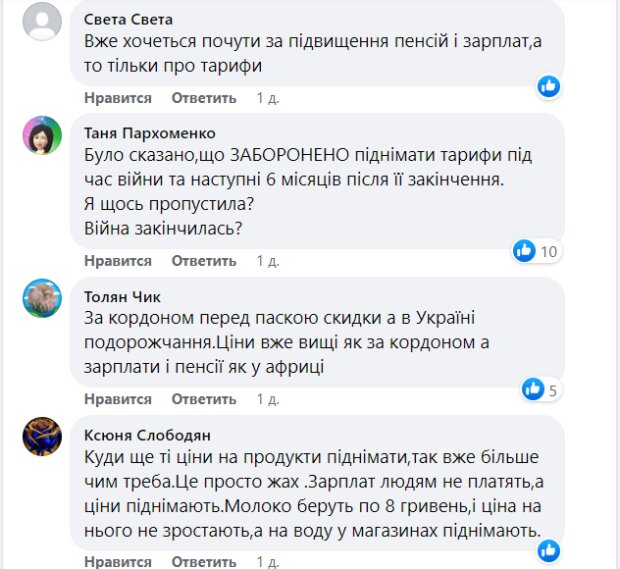Click 'Нравится' under Света Света's comment
Image resolution: width=620 pixels, height=569 pixels.
point(118,98)
